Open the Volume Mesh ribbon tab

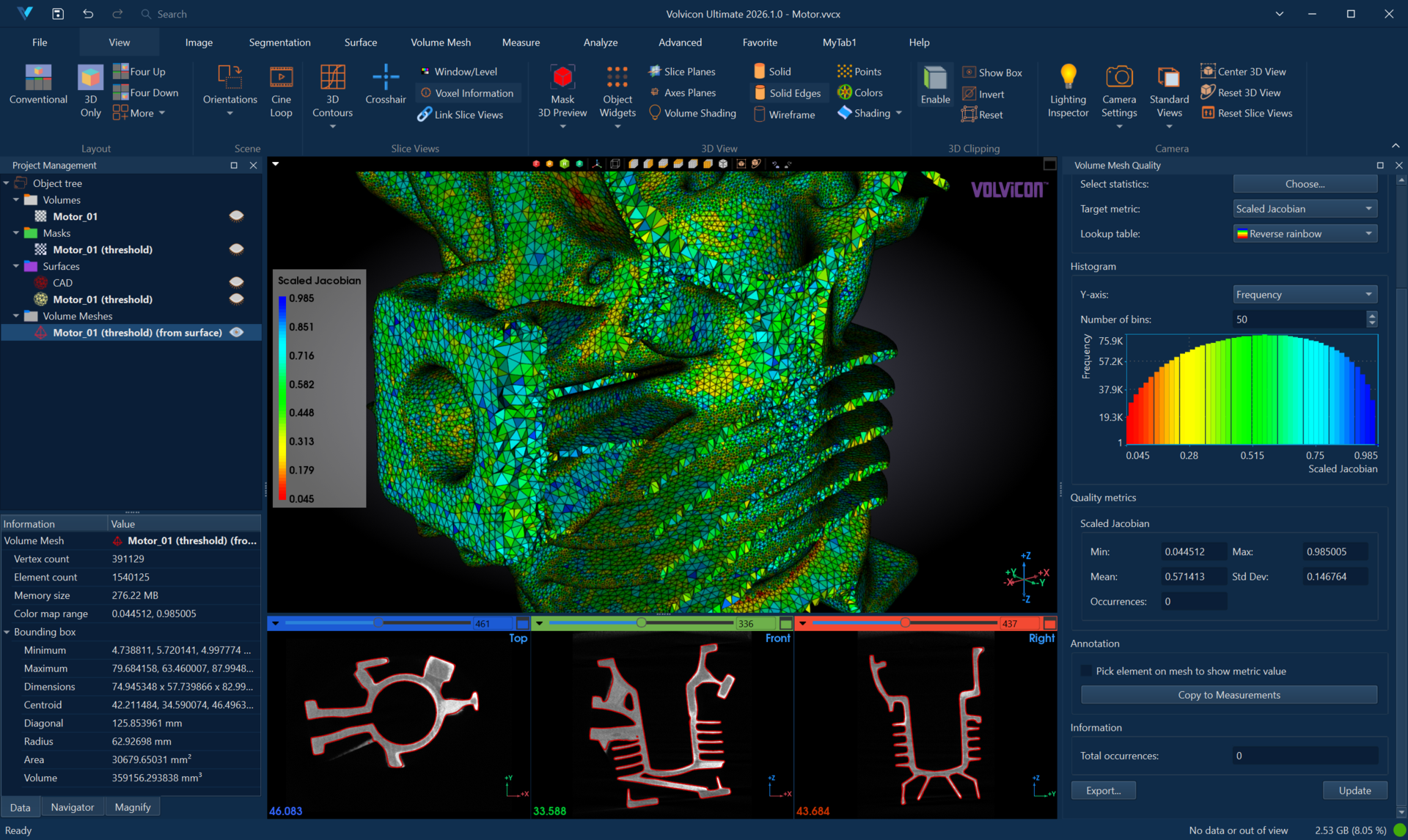point(440,43)
